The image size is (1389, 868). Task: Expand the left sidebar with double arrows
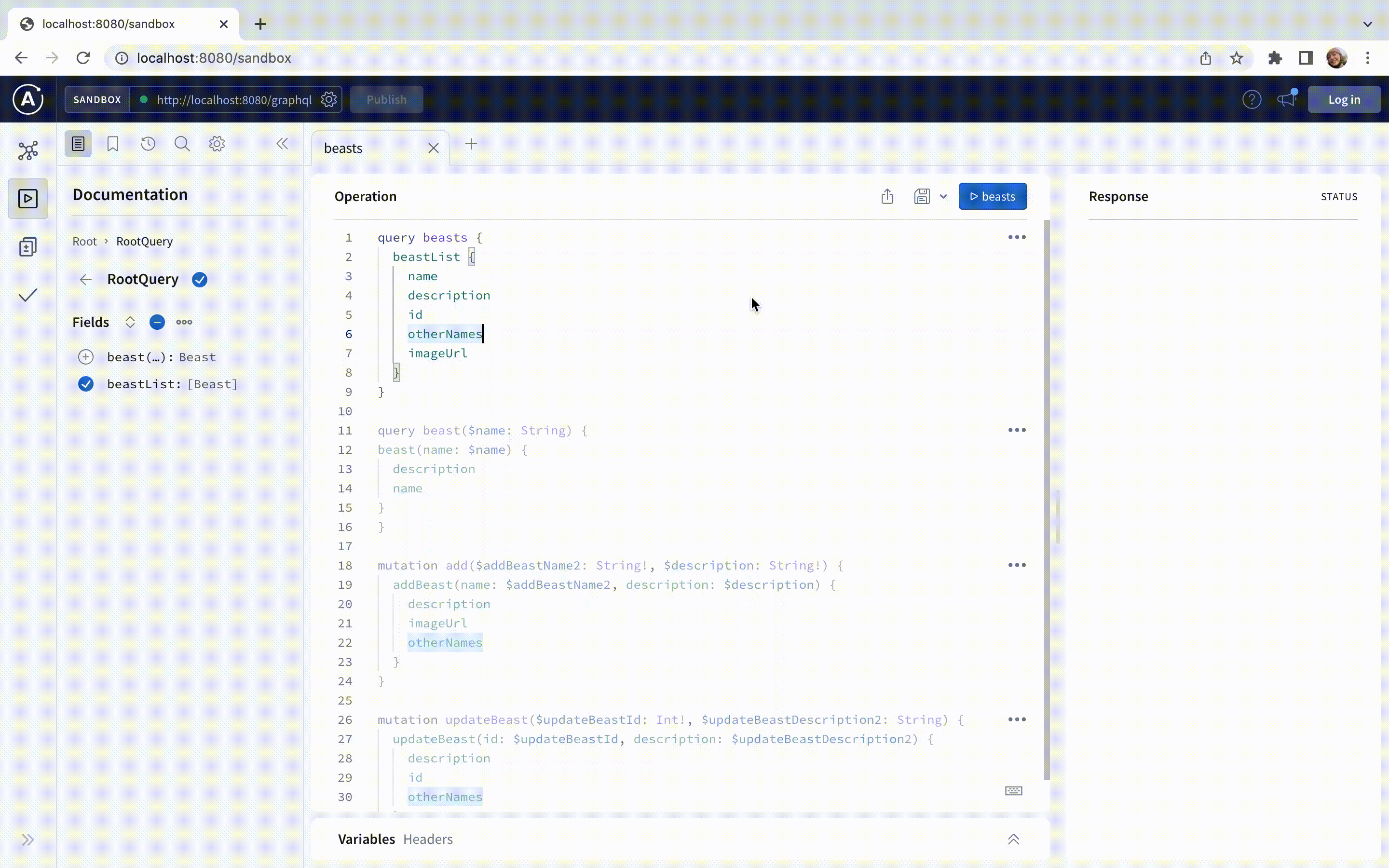point(28,840)
